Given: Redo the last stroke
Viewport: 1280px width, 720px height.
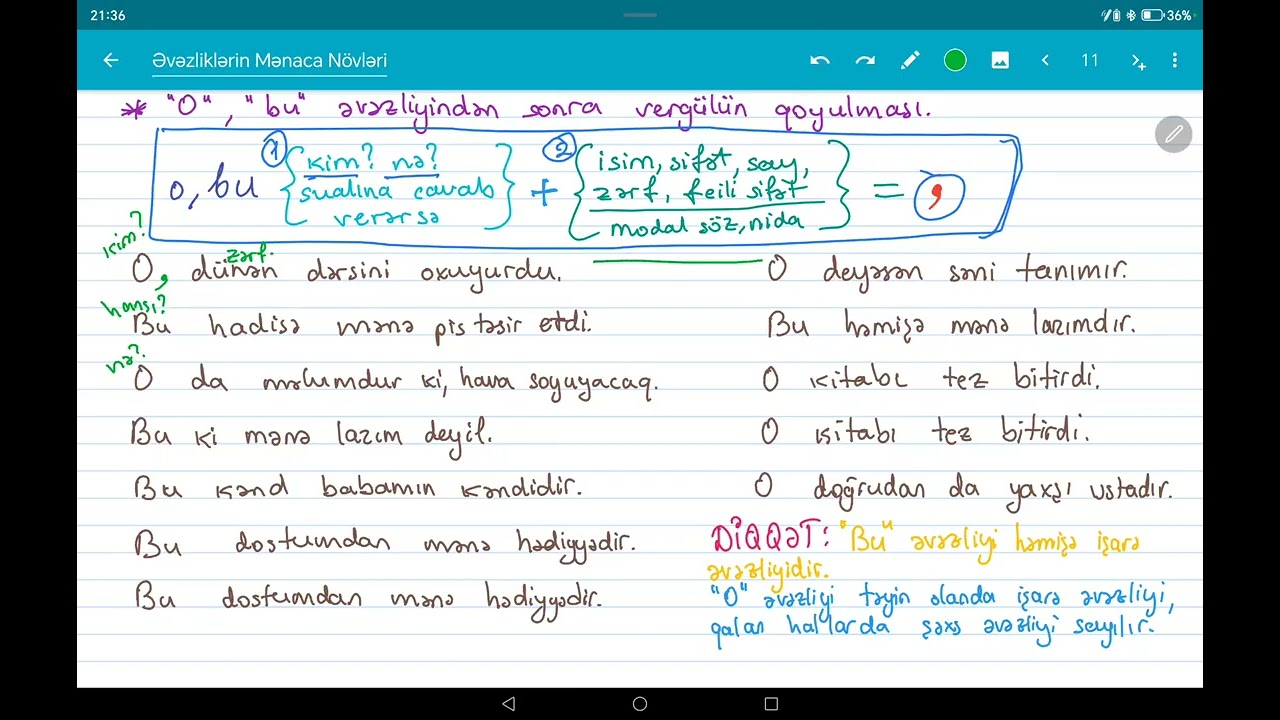Looking at the screenshot, I should coord(865,61).
